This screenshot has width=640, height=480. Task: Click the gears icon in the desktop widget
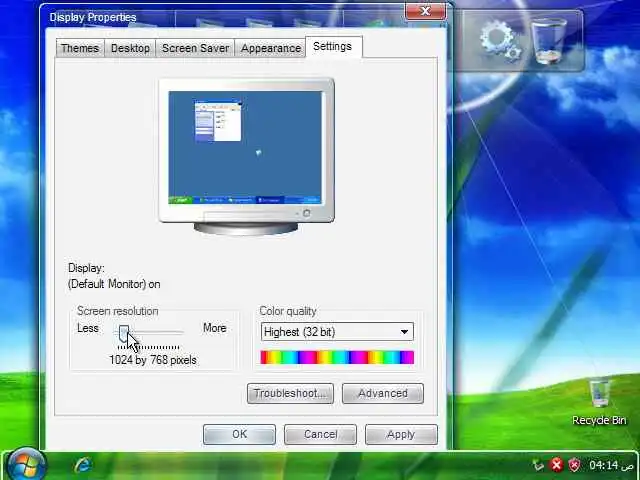tap(500, 41)
